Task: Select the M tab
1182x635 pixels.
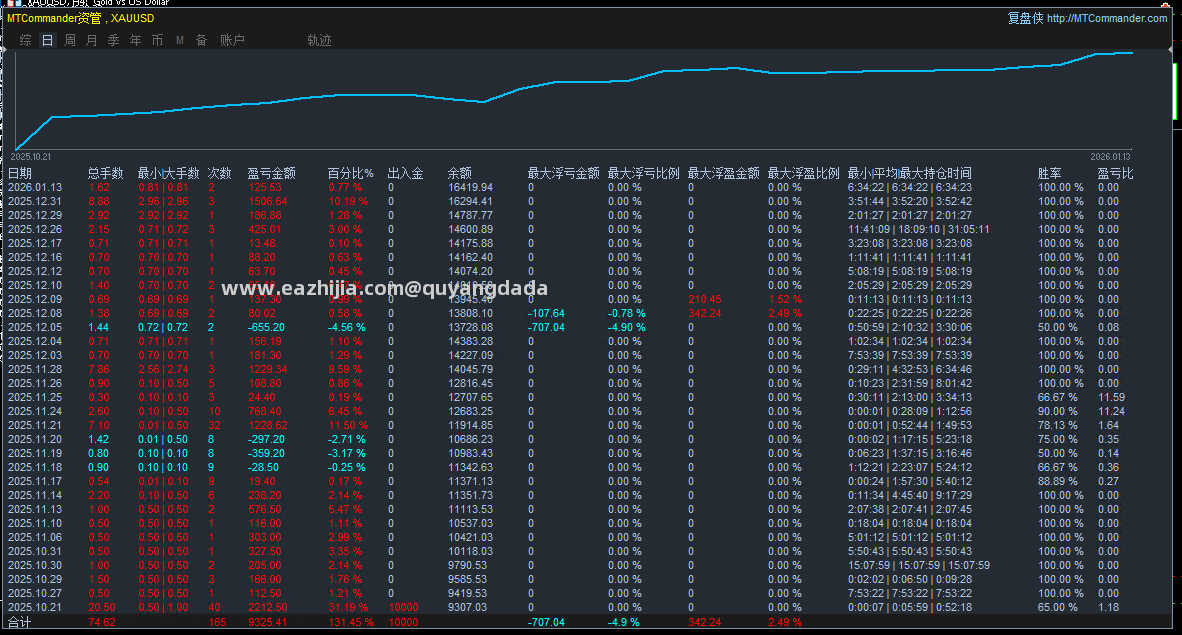Action: 179,41
